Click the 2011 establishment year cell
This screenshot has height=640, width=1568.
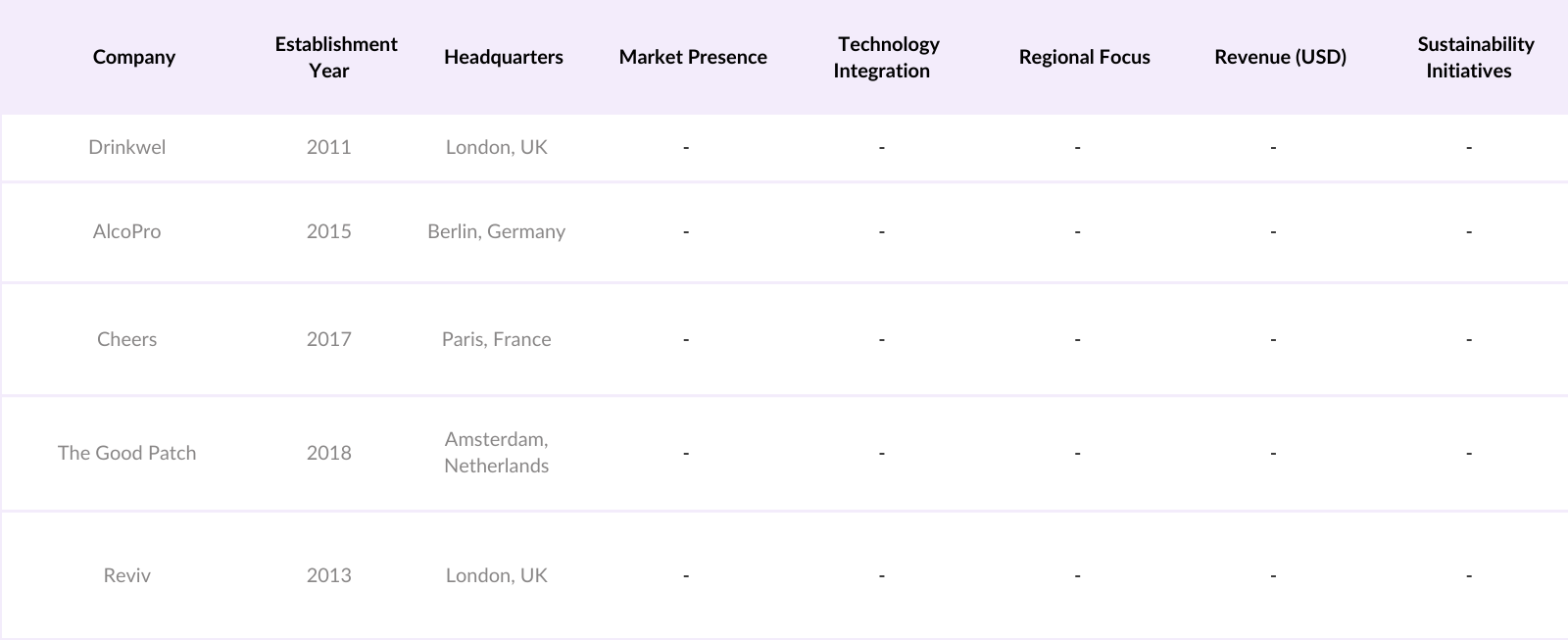coord(328,147)
